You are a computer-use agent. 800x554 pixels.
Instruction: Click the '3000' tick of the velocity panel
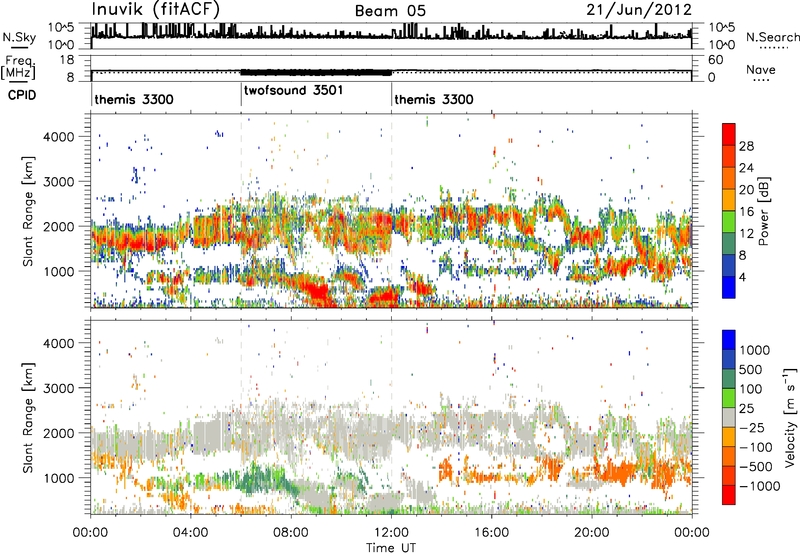59,388
